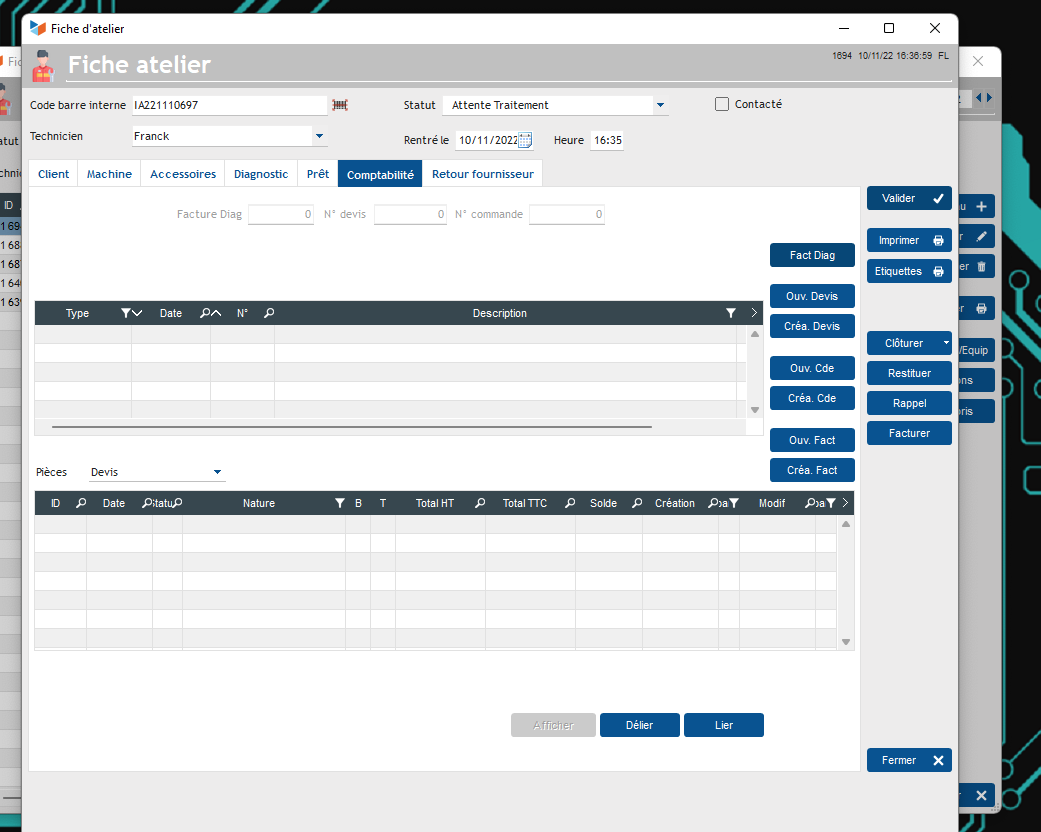Open the Clôturer button dropdown arrow
Screen dimensions: 1041x832
coord(945,343)
